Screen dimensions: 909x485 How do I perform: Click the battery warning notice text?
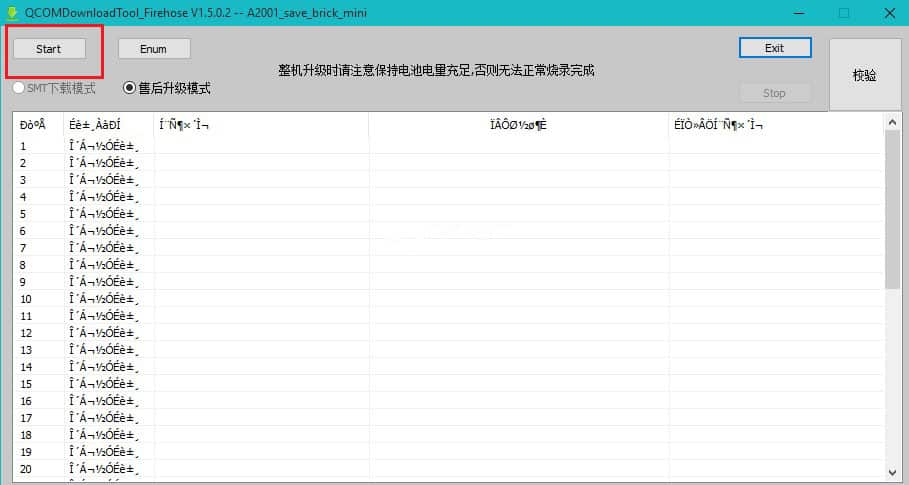pos(436,71)
